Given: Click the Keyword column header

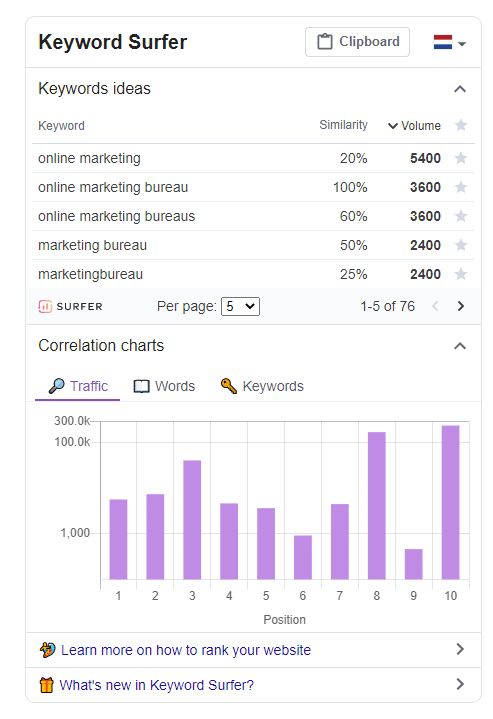Looking at the screenshot, I should (61, 126).
